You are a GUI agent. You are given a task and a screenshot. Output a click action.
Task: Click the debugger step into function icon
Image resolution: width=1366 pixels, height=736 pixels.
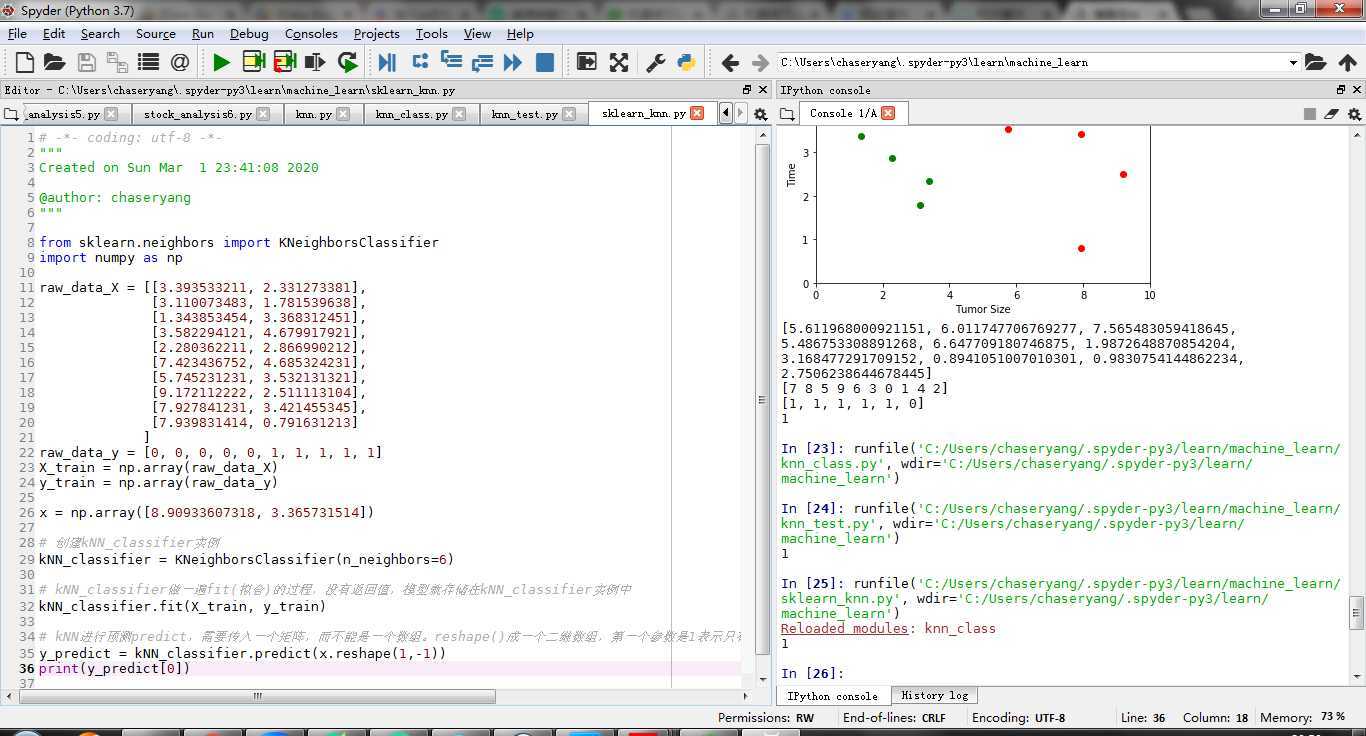click(x=451, y=62)
